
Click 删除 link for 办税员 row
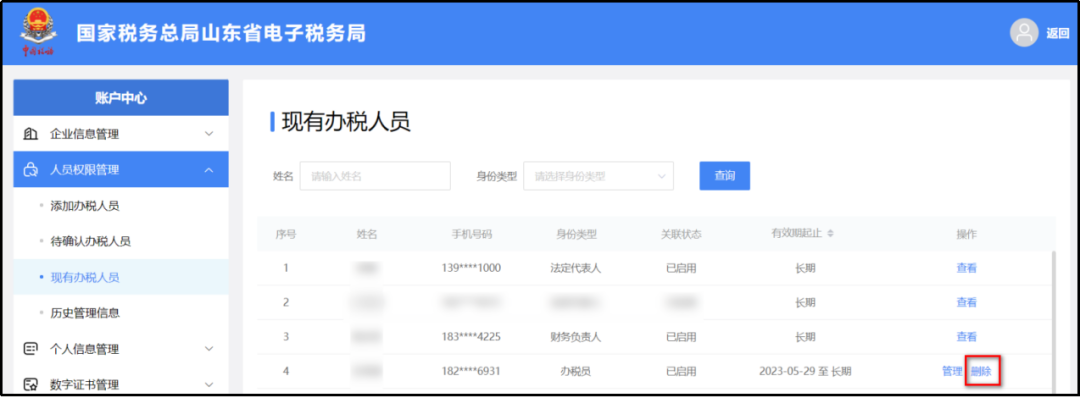coord(981,371)
